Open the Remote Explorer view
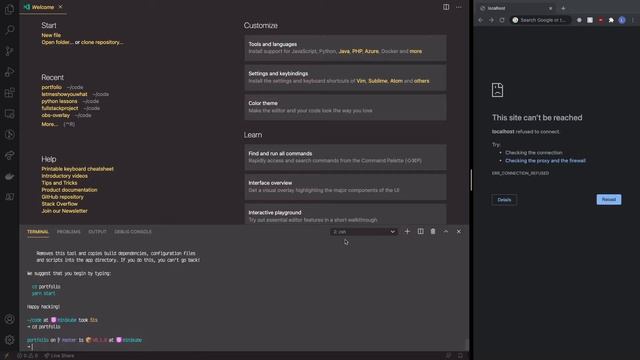This screenshot has width=640, height=360. point(9,113)
